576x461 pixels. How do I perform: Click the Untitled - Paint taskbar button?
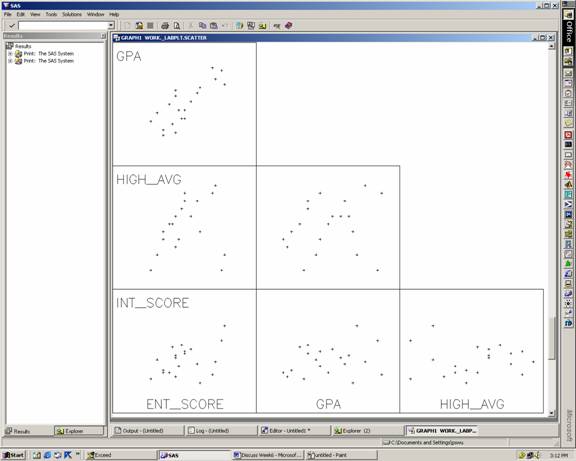click(341, 455)
